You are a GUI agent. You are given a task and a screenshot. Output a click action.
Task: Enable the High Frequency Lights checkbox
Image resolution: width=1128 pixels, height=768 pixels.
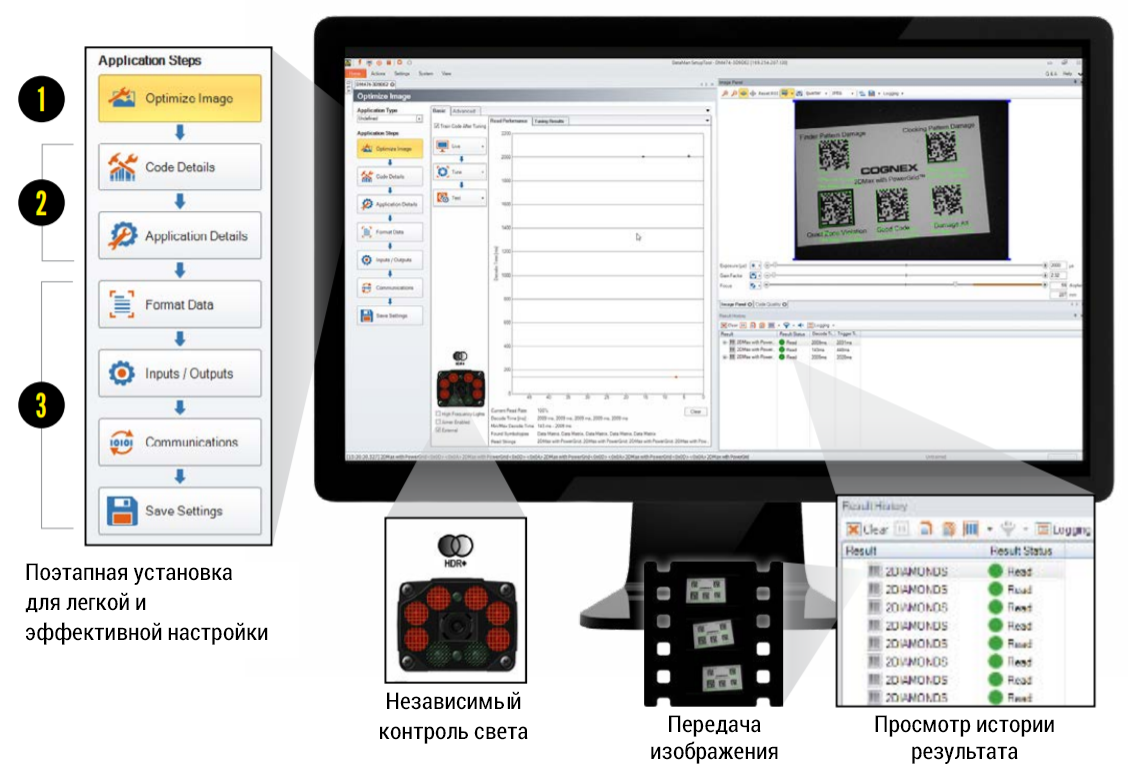click(438, 414)
